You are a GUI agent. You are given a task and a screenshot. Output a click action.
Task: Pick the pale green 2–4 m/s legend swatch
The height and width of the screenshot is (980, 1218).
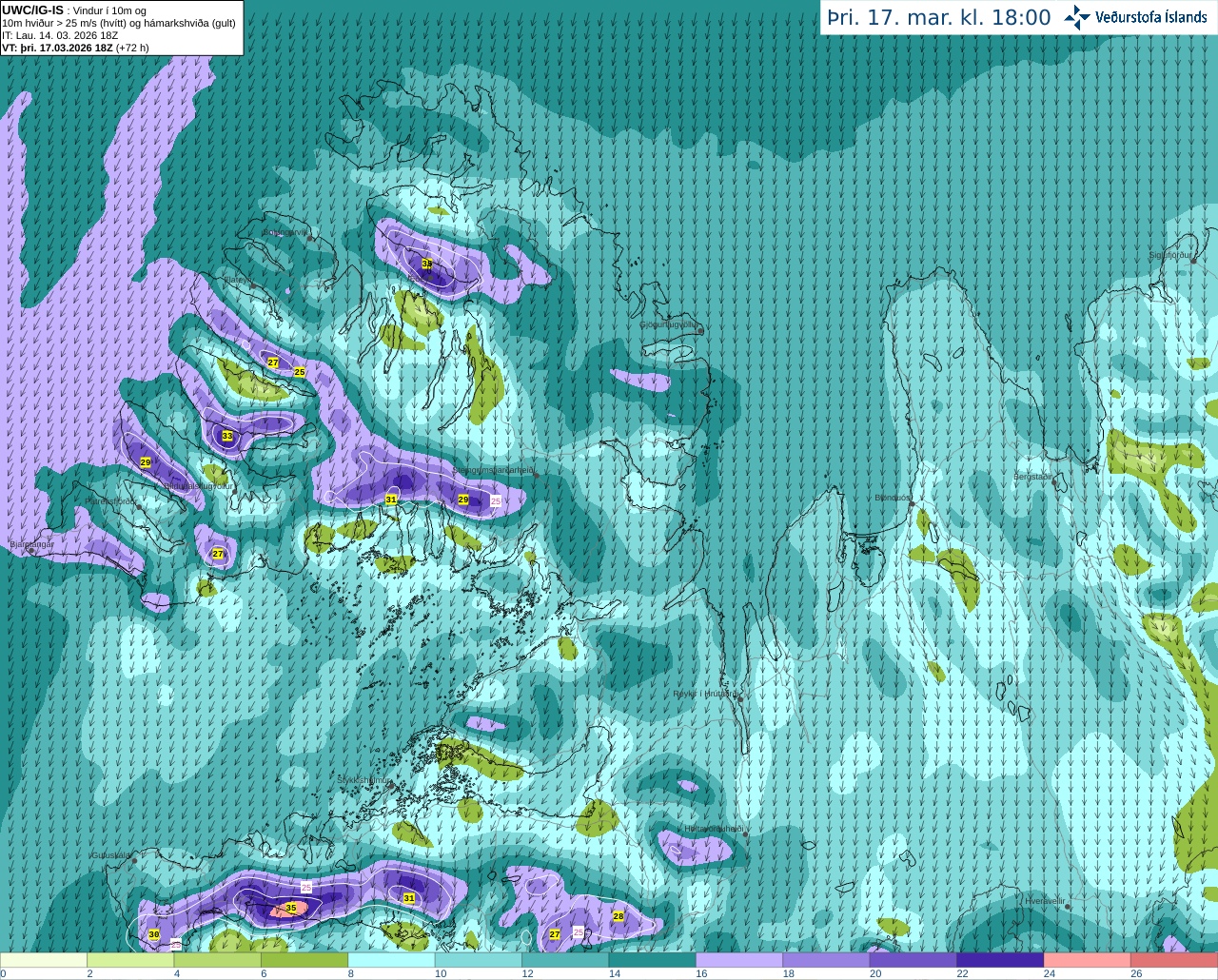tap(130, 961)
